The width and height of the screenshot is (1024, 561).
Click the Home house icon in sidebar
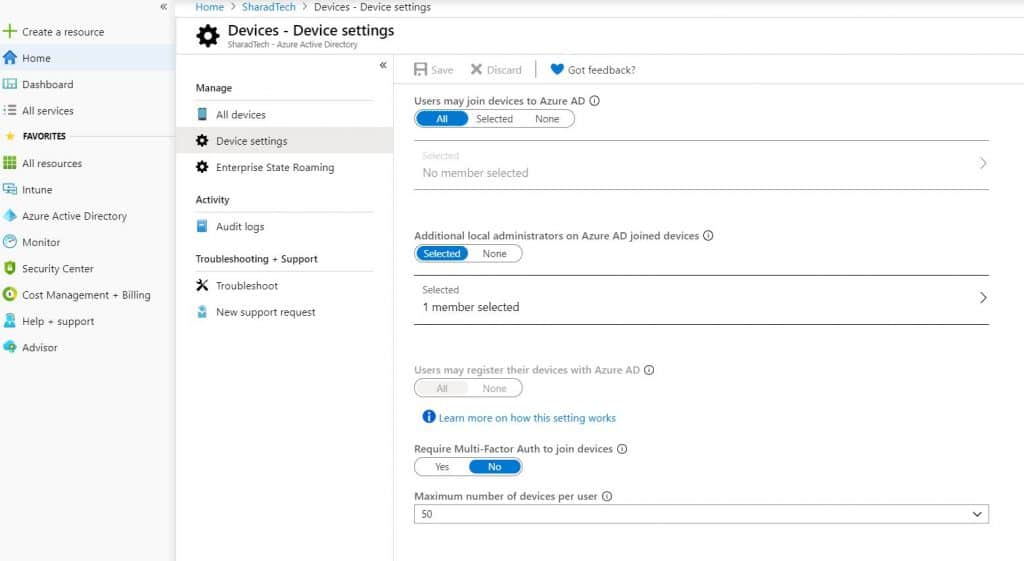point(10,57)
